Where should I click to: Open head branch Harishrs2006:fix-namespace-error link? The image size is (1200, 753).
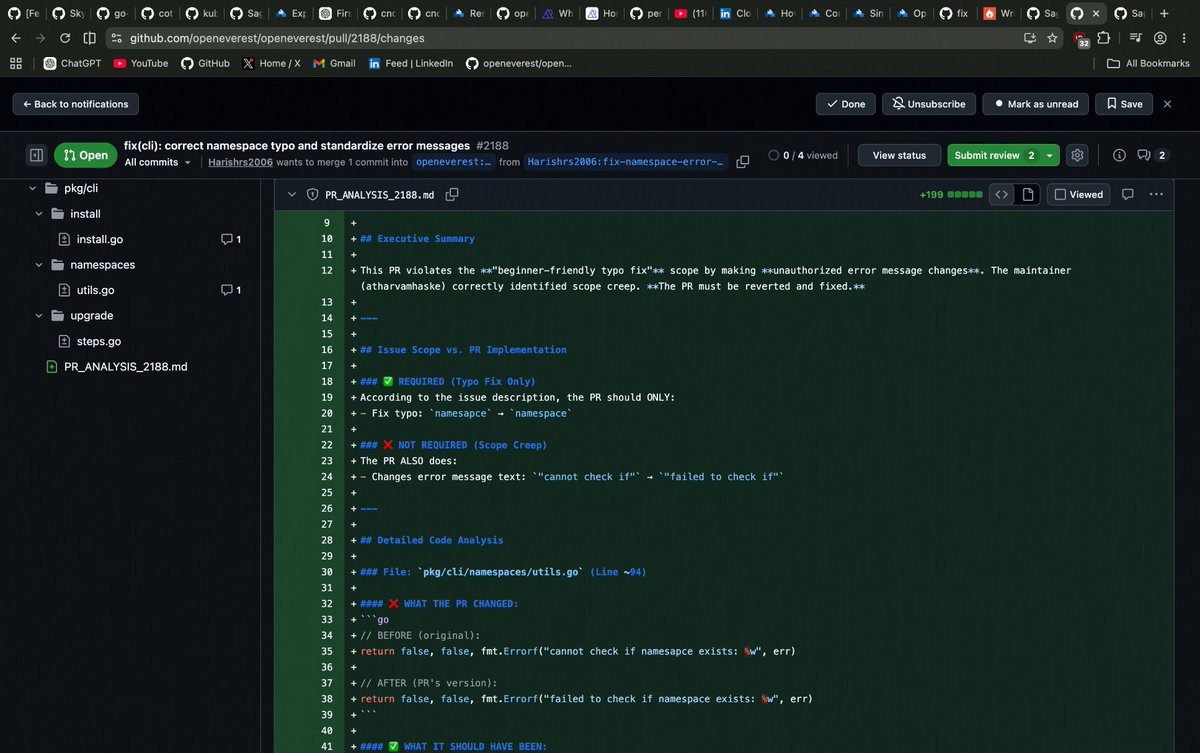(x=626, y=162)
